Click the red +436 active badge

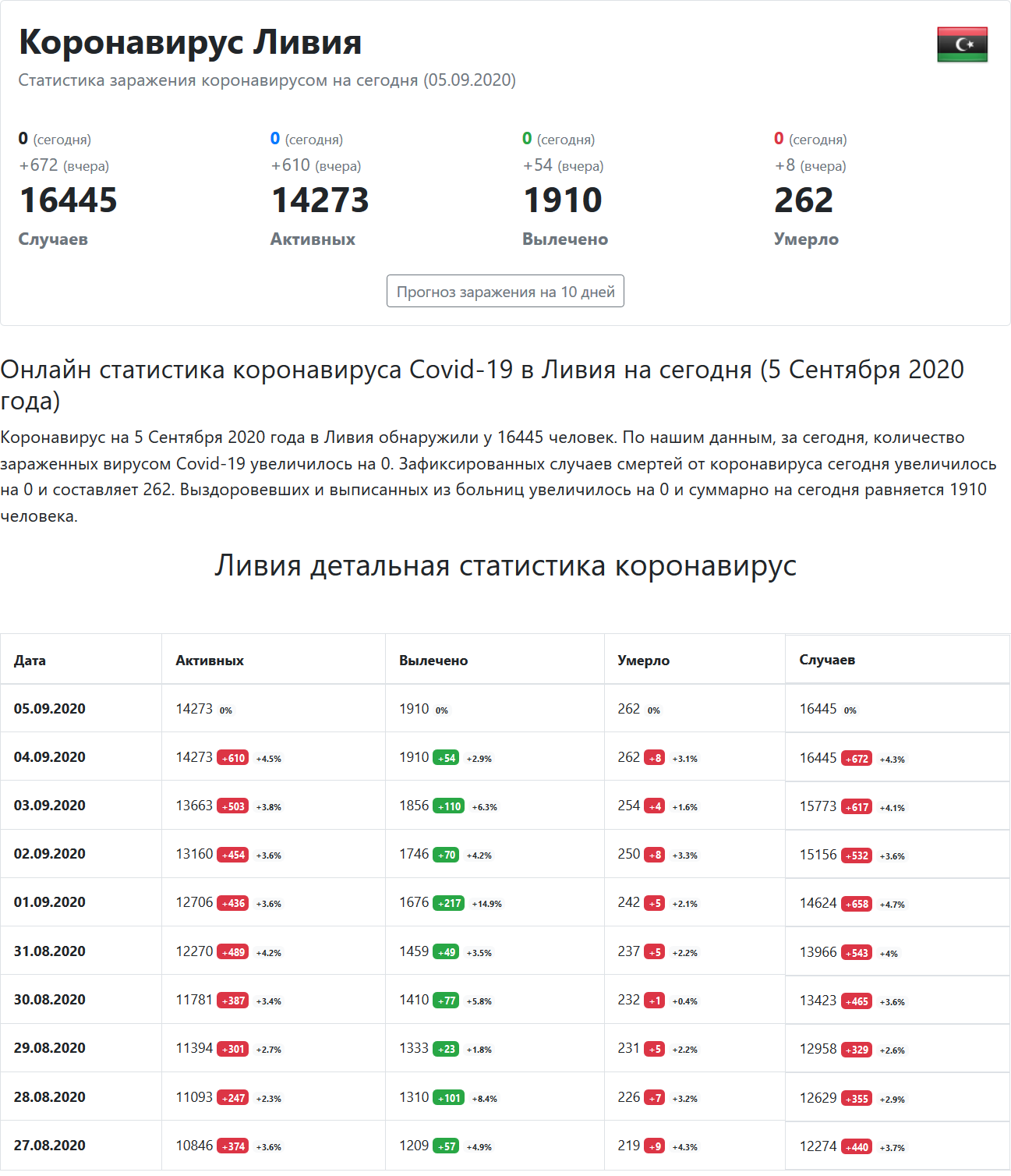[x=232, y=903]
